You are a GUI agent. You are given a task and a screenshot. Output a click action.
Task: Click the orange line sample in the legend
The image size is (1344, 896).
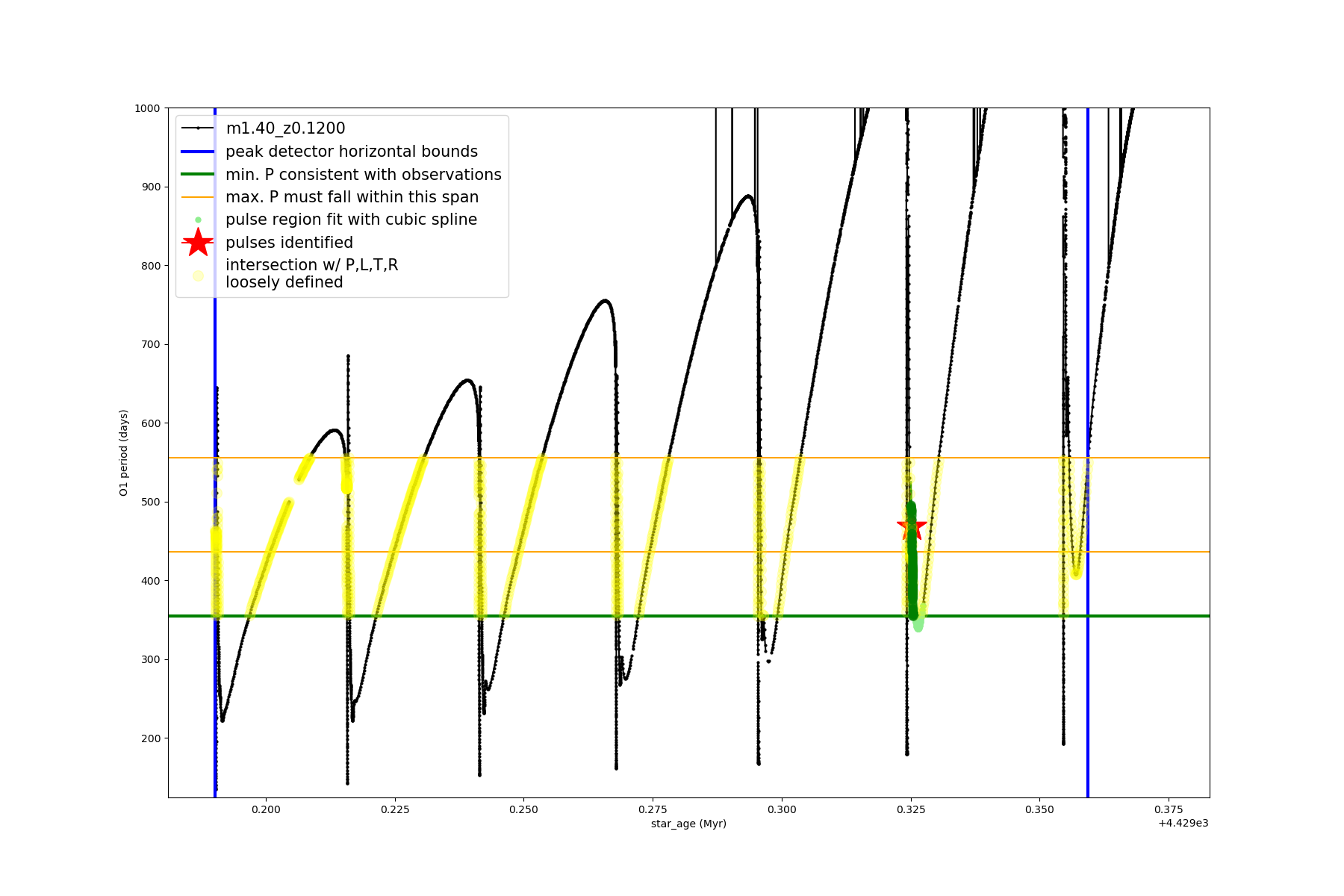point(198,197)
